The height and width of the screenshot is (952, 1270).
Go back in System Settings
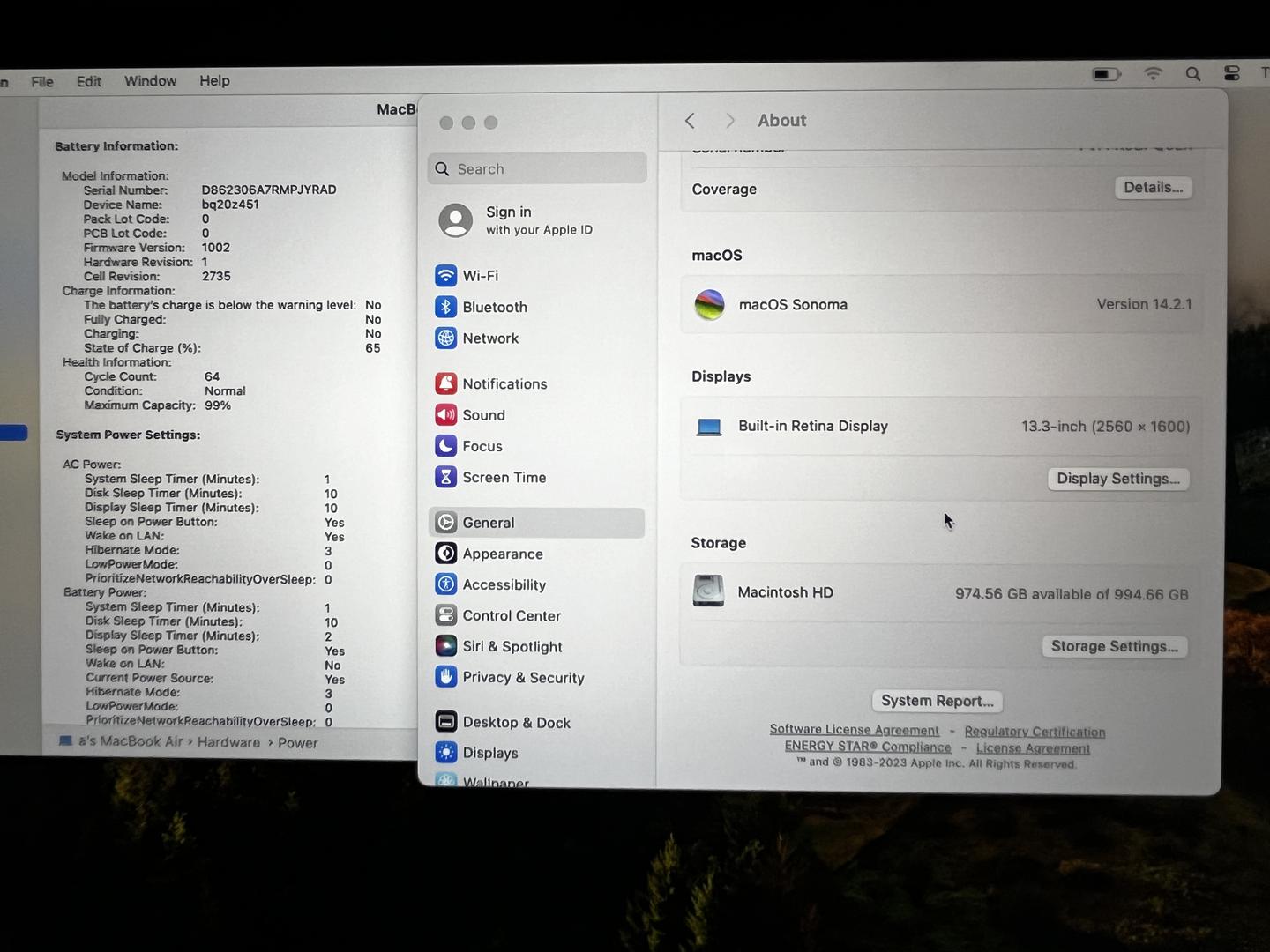click(691, 121)
